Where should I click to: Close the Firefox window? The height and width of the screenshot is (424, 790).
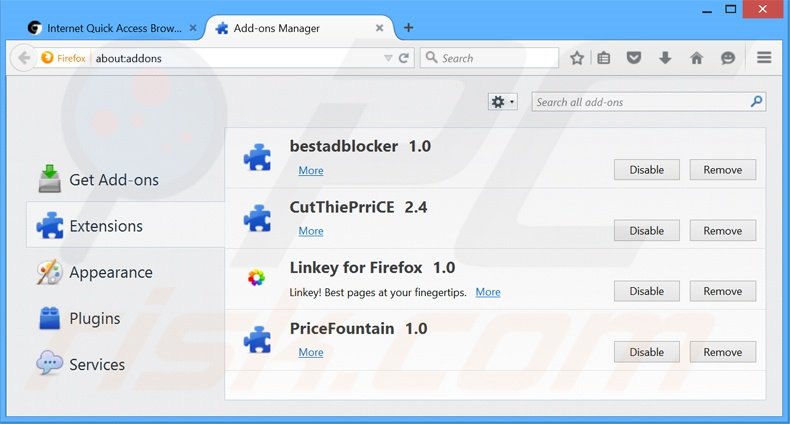click(763, 9)
